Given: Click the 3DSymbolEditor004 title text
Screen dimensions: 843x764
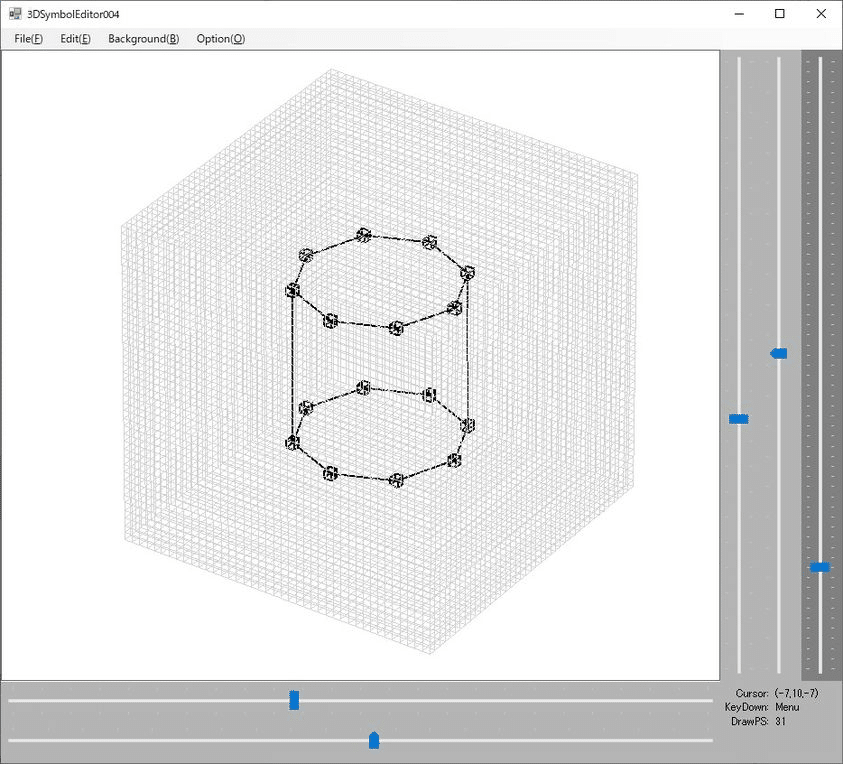Looking at the screenshot, I should 73,15.
